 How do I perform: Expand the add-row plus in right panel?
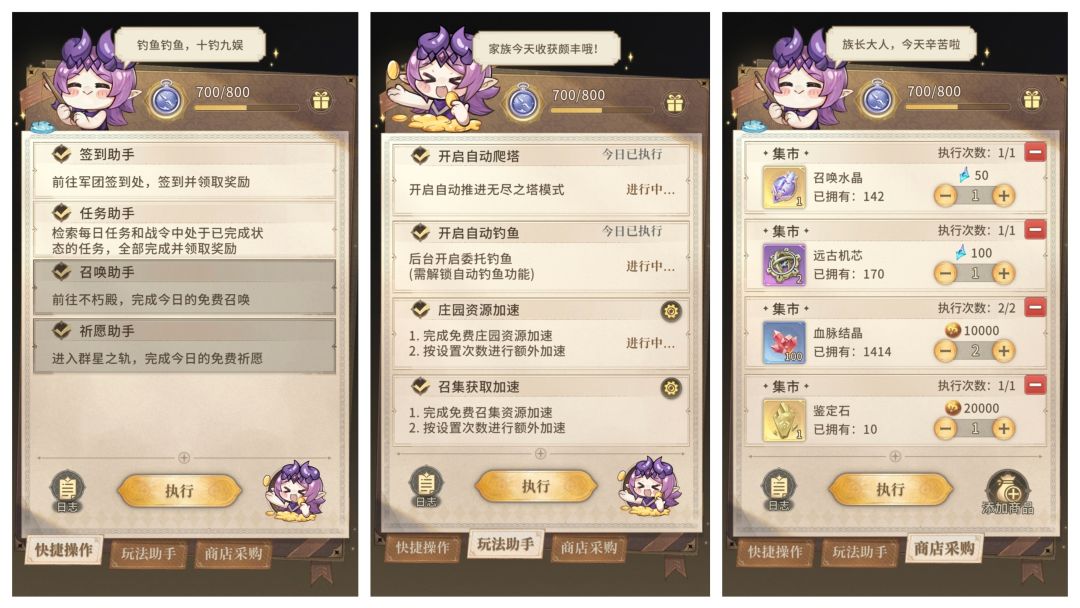click(x=895, y=457)
